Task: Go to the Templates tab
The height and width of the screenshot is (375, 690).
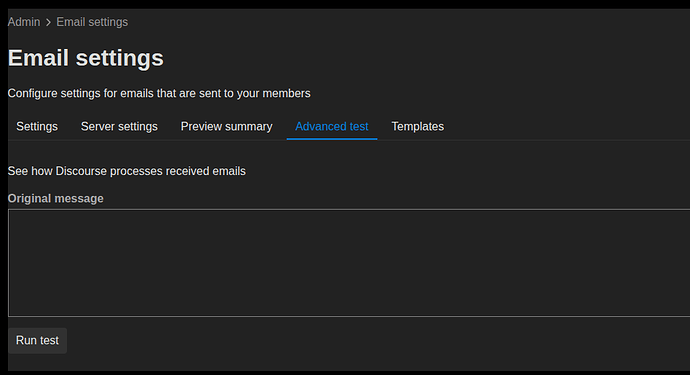Action: 418,126
